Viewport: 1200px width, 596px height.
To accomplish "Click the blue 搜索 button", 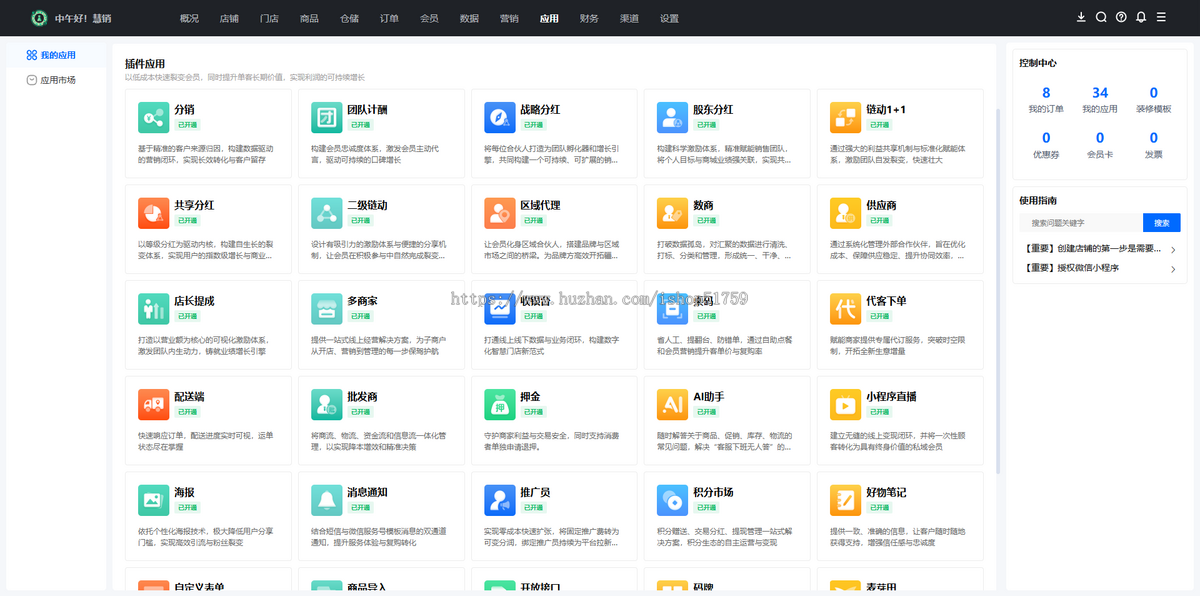I will tap(1161, 223).
